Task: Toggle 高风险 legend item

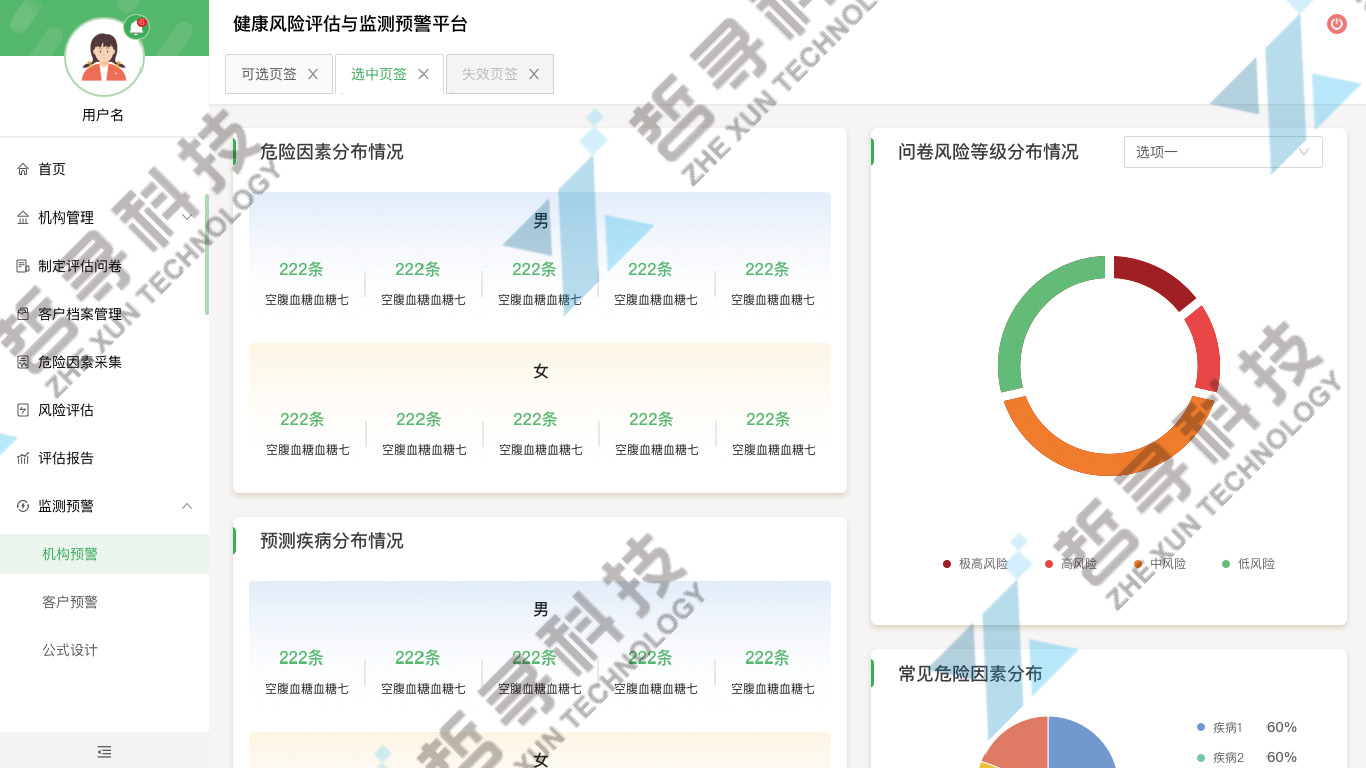Action: [1070, 564]
